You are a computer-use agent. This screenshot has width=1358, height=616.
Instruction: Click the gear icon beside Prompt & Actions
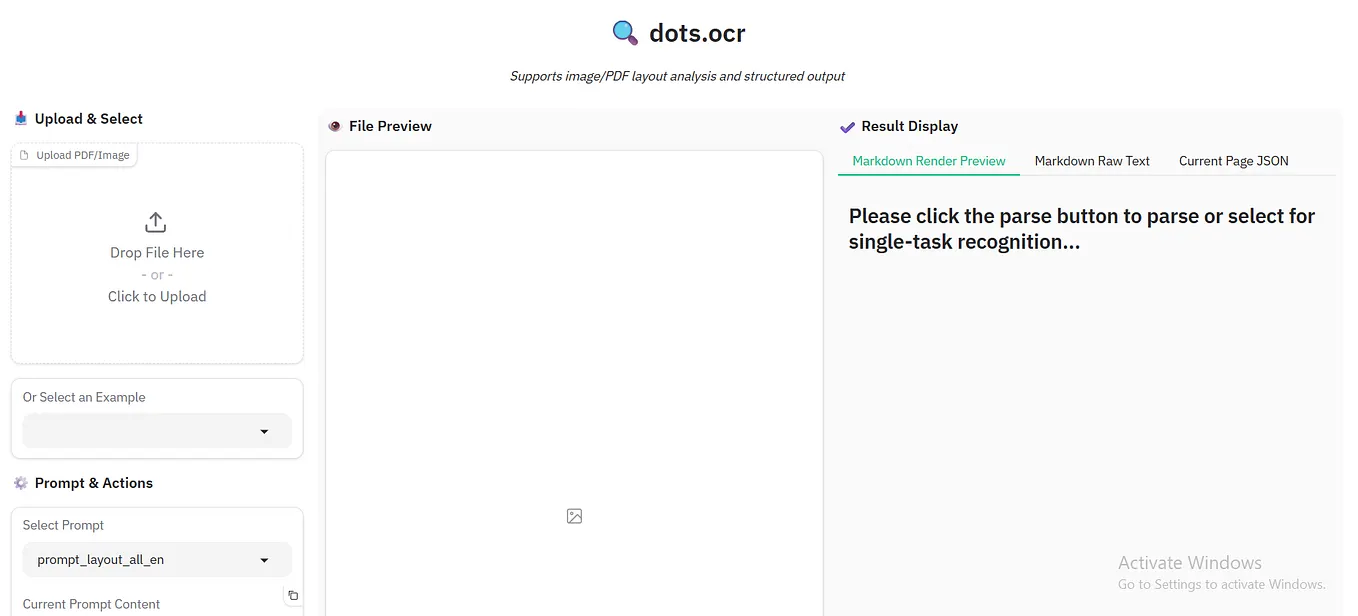click(x=21, y=482)
